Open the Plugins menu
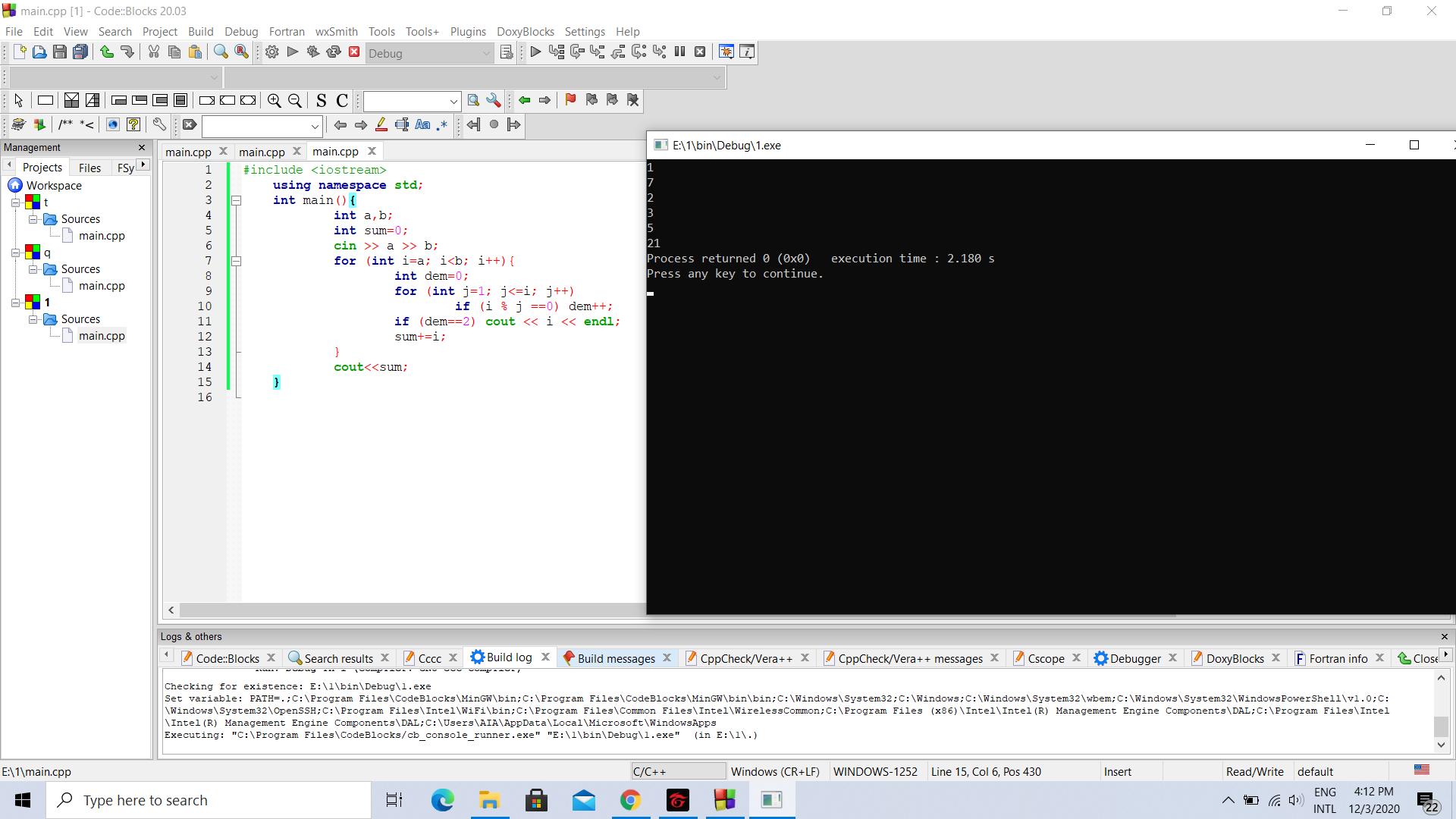Viewport: 1456px width, 819px height. click(467, 32)
